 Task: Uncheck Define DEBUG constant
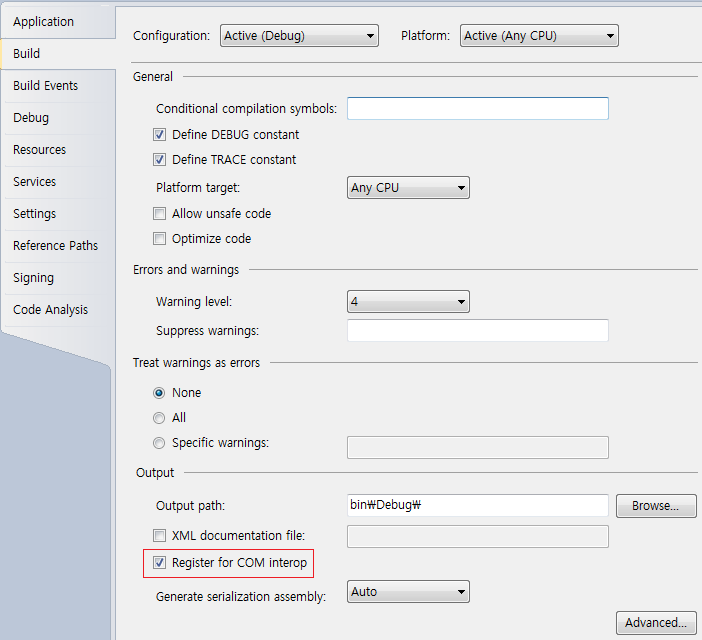pyautogui.click(x=159, y=135)
